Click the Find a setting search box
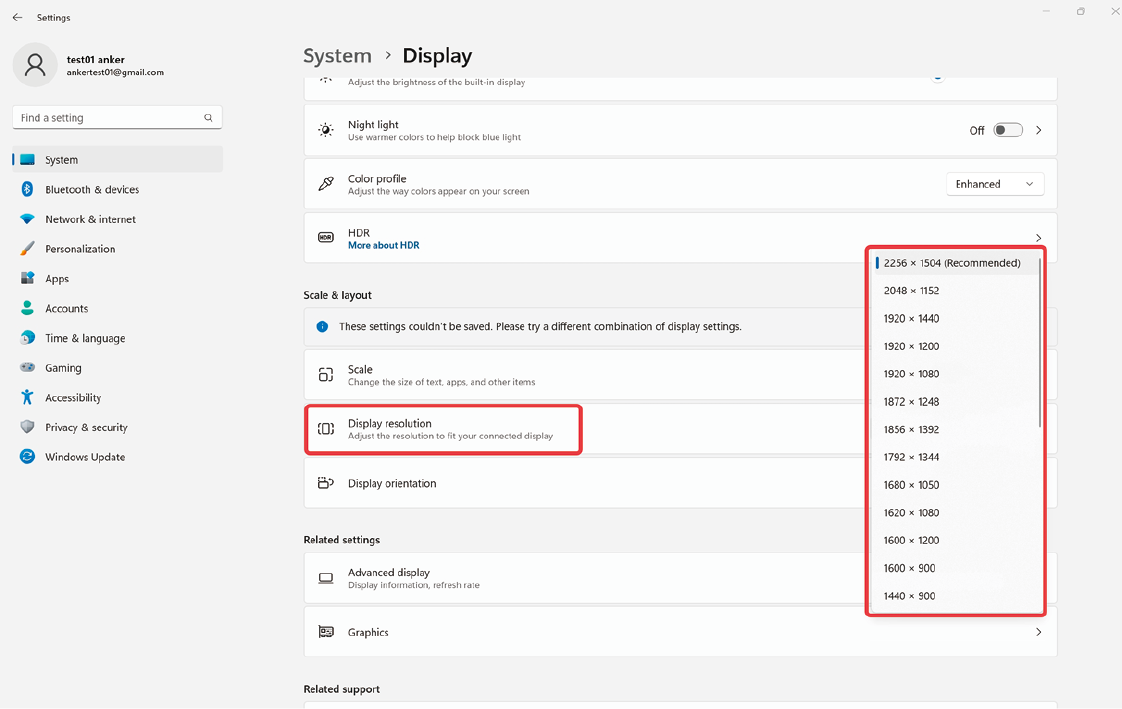Viewport: 1122px width, 709px height. (x=108, y=118)
